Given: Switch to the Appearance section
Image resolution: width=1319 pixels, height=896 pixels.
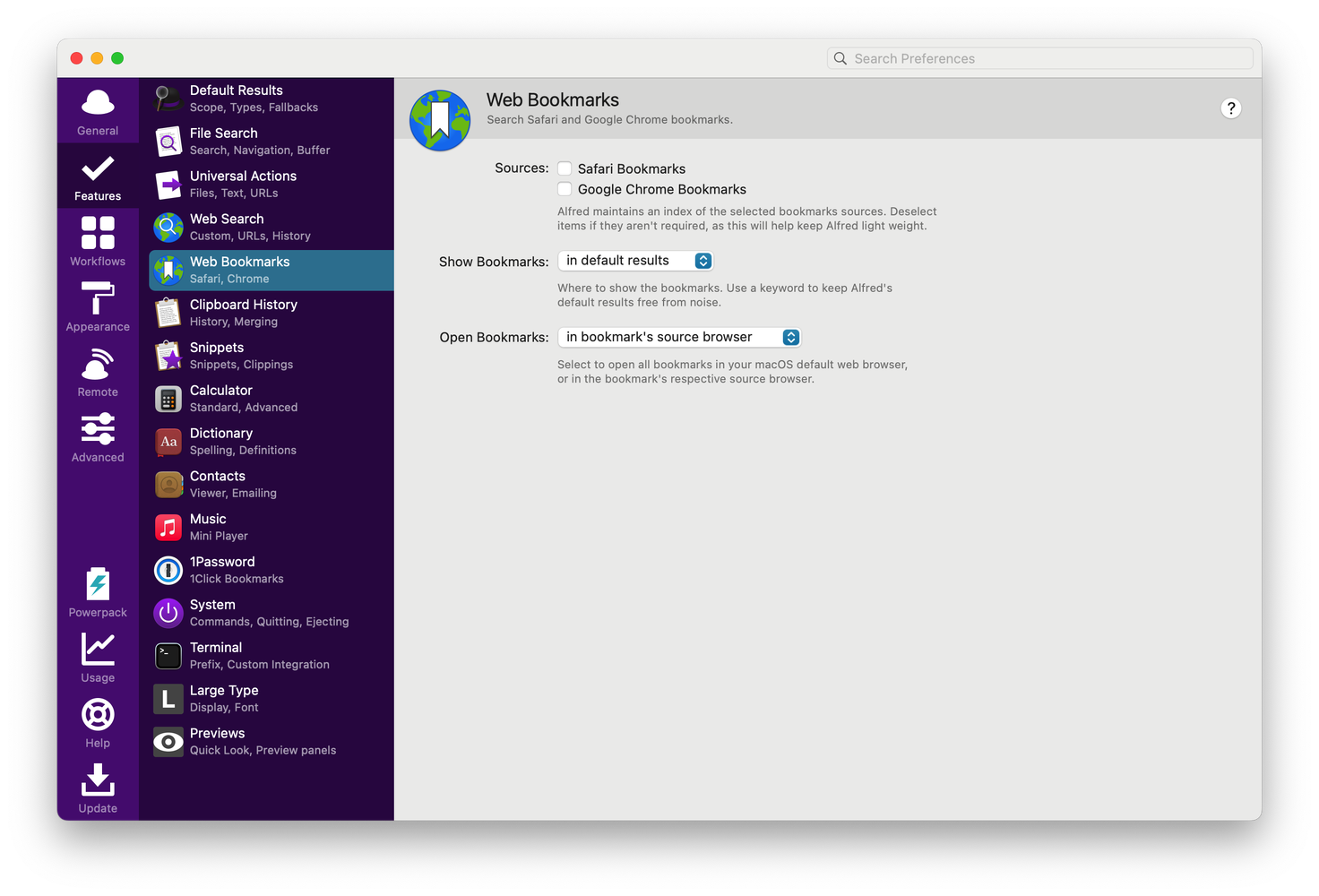Looking at the screenshot, I should (x=98, y=307).
